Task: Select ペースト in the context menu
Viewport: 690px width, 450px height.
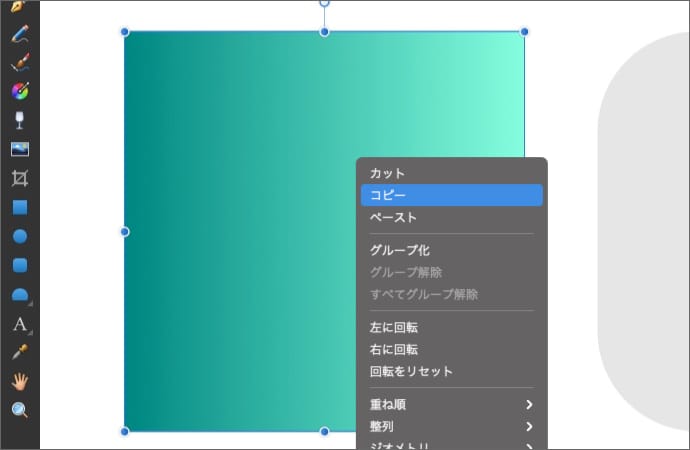Action: click(x=393, y=217)
